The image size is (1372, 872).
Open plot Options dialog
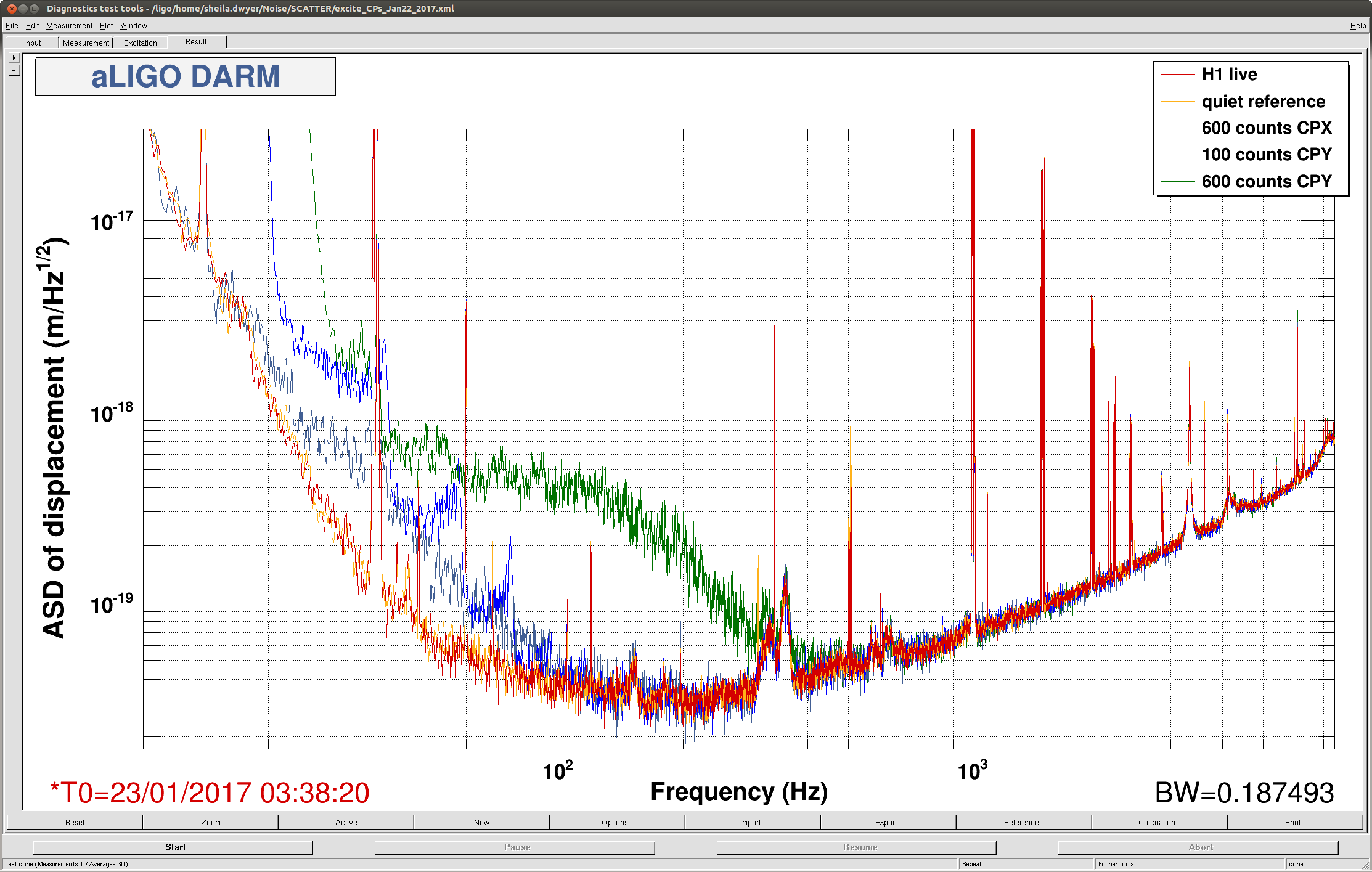(x=618, y=822)
